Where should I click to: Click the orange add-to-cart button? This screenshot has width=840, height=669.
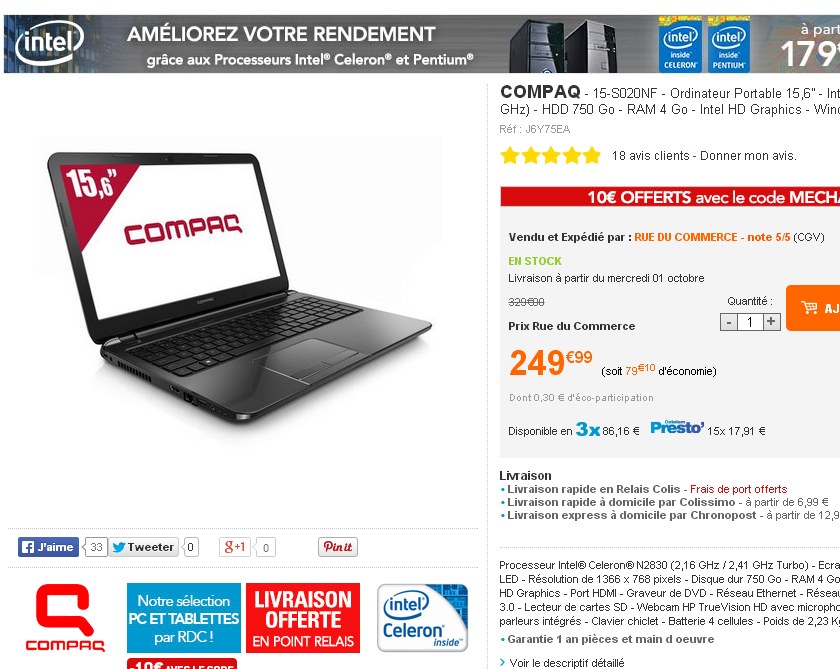(813, 308)
